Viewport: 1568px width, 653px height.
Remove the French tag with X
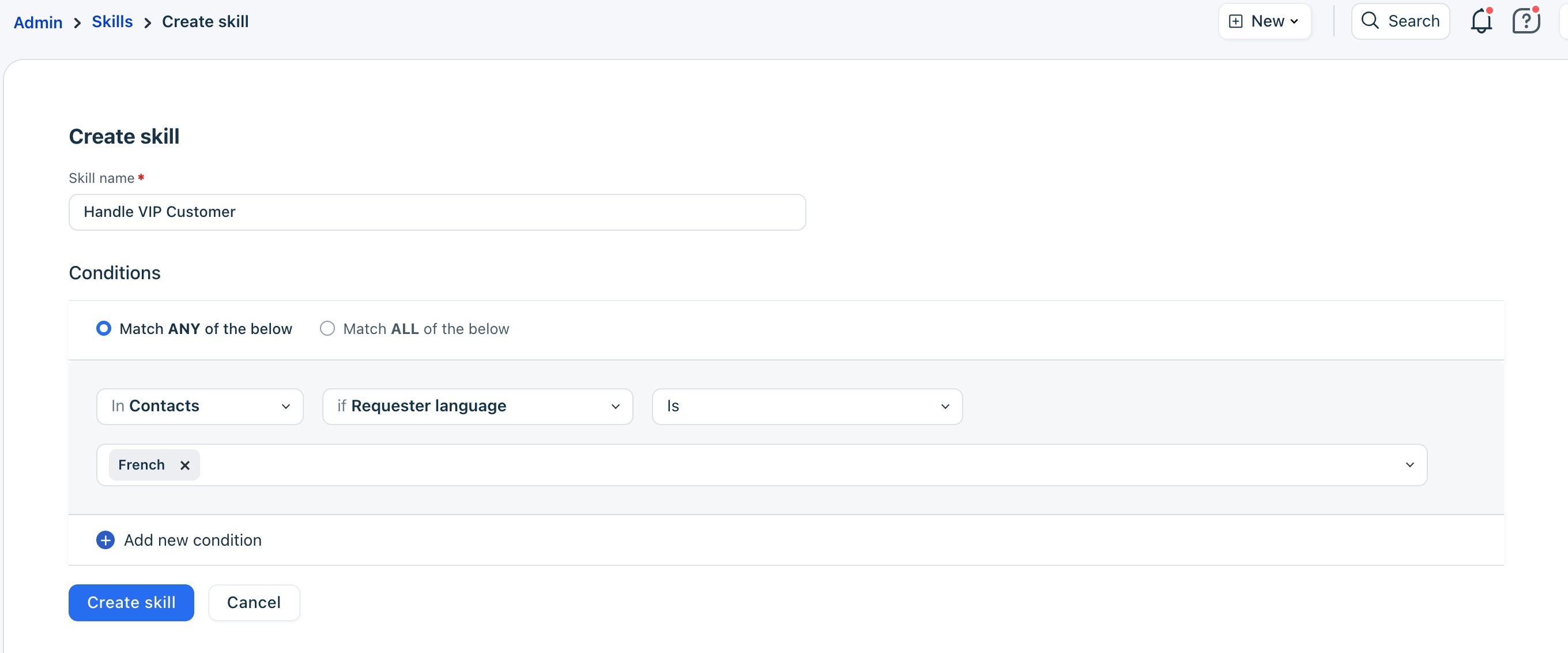185,465
